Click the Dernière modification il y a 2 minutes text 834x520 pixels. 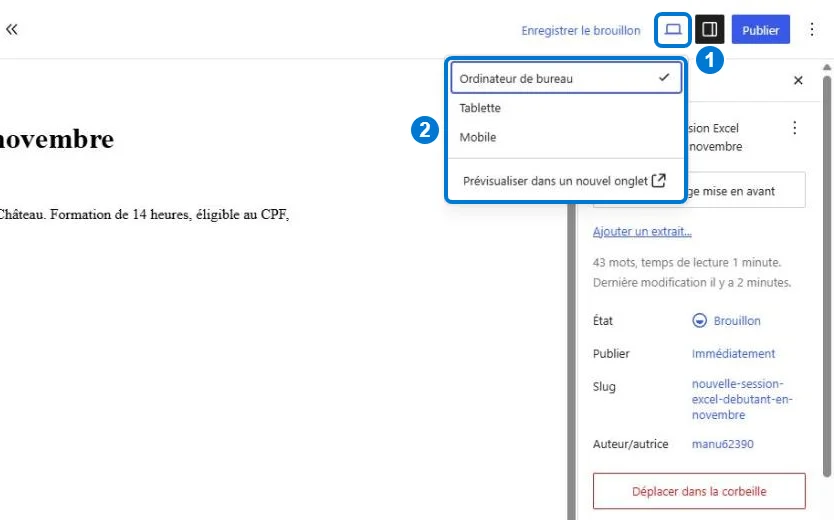coord(692,282)
